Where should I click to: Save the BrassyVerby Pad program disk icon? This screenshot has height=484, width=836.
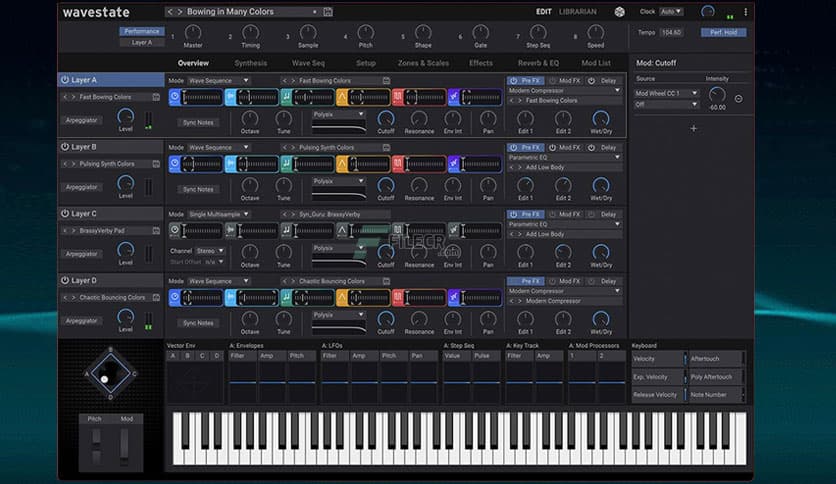156,231
